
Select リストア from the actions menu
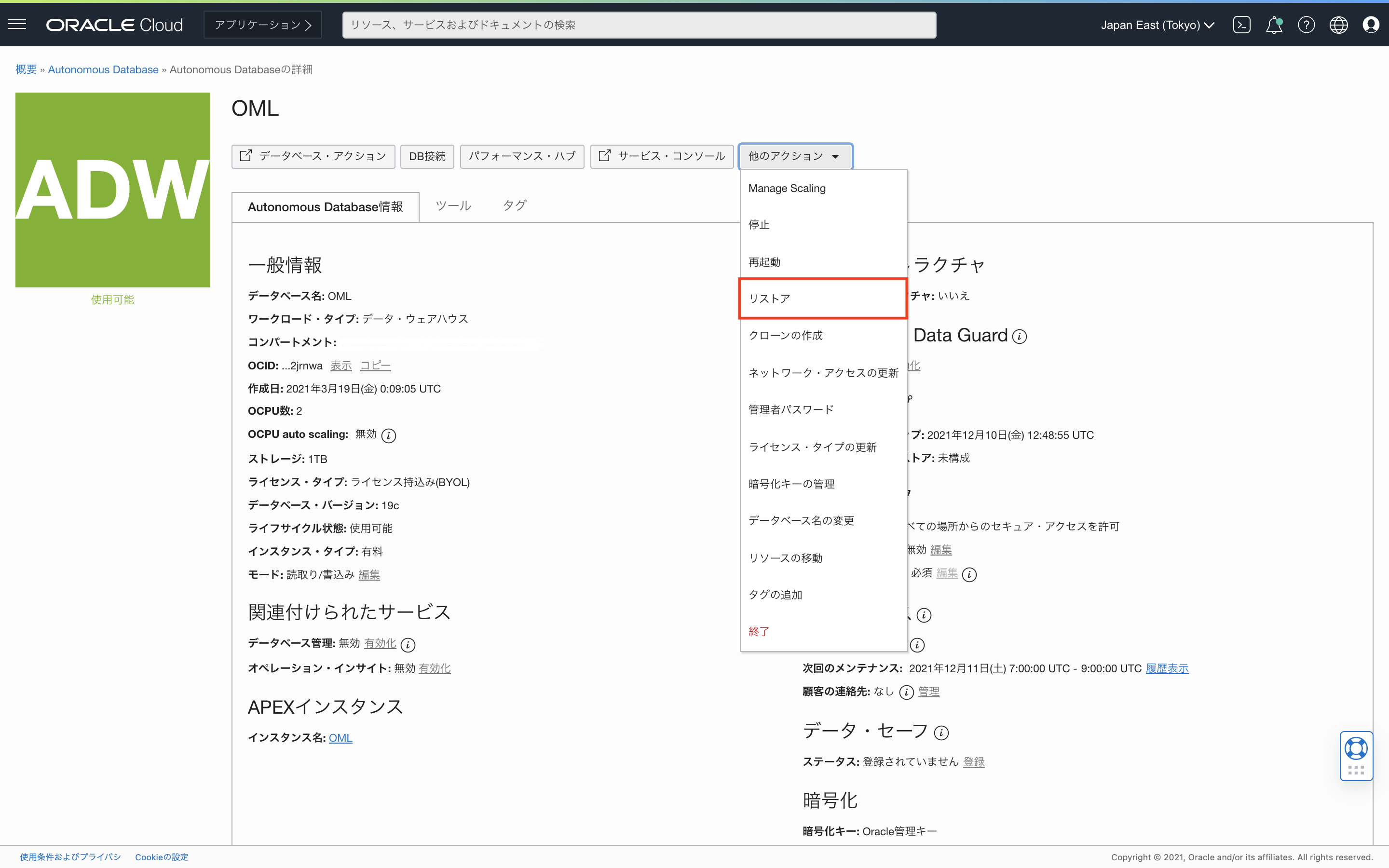(822, 298)
